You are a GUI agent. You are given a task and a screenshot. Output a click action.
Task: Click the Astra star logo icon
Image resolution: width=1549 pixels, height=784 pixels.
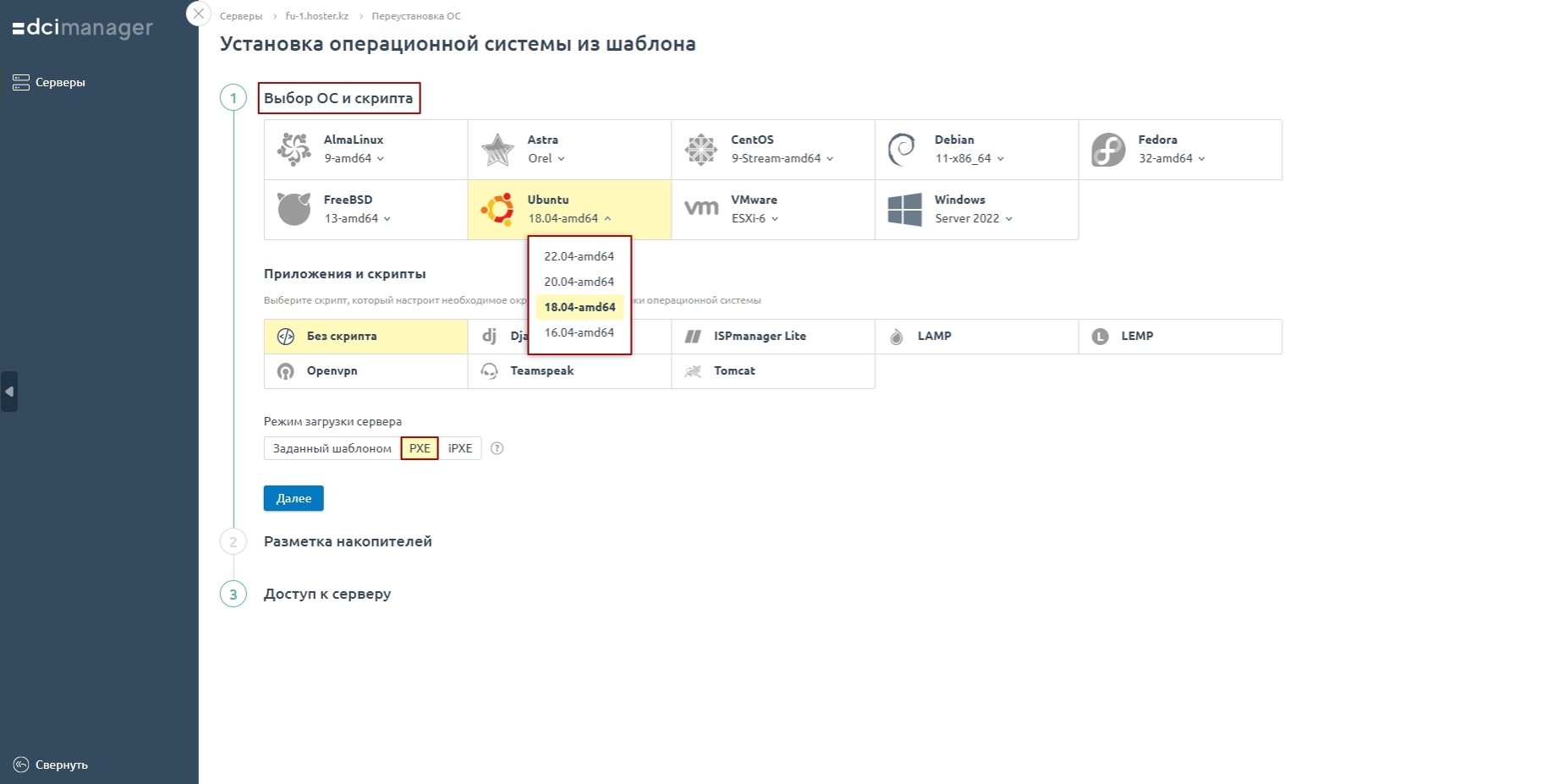click(497, 150)
